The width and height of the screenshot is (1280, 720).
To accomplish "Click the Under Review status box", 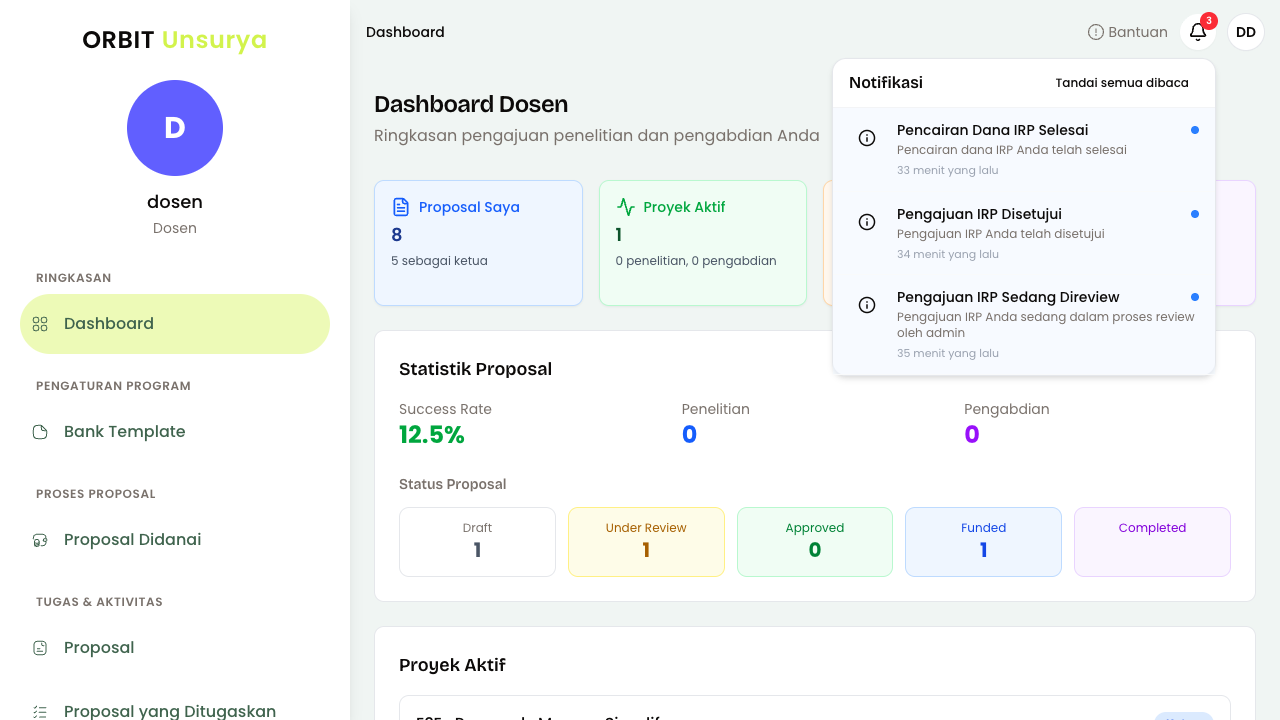I will click(646, 542).
